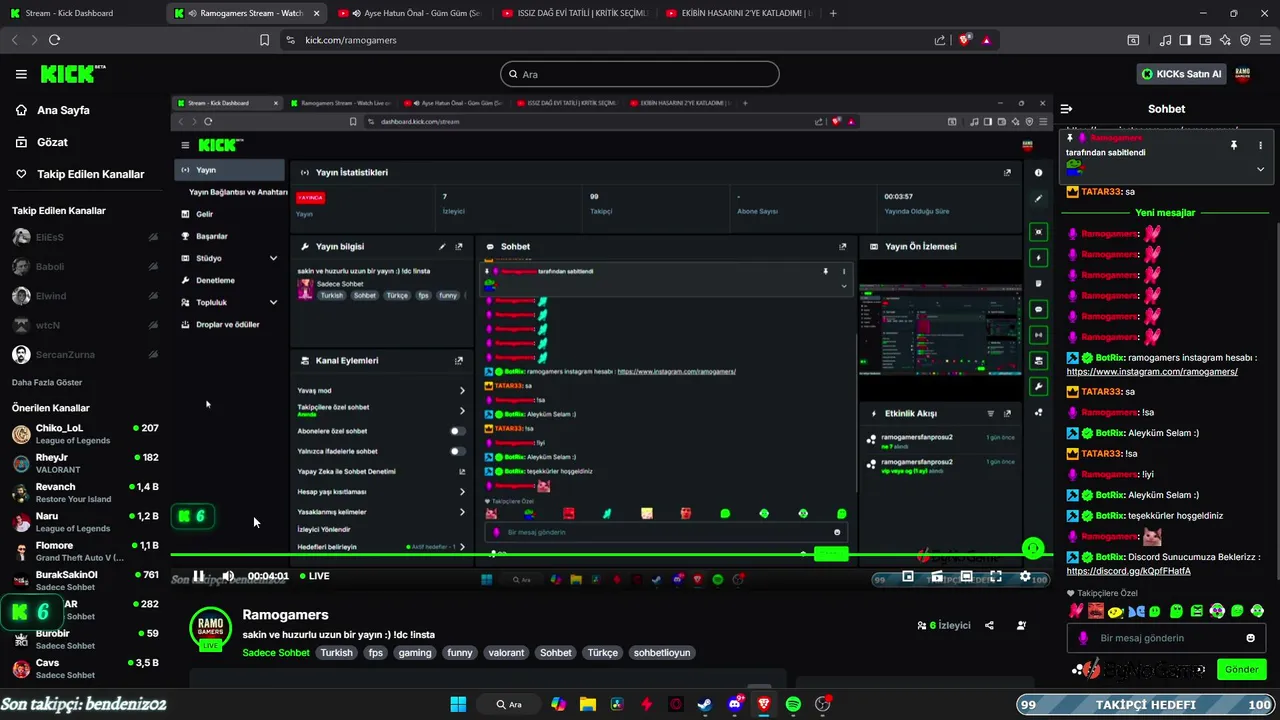1280x720 pixels.
Task: Click the share icon beside viewer count
Action: 989,625
